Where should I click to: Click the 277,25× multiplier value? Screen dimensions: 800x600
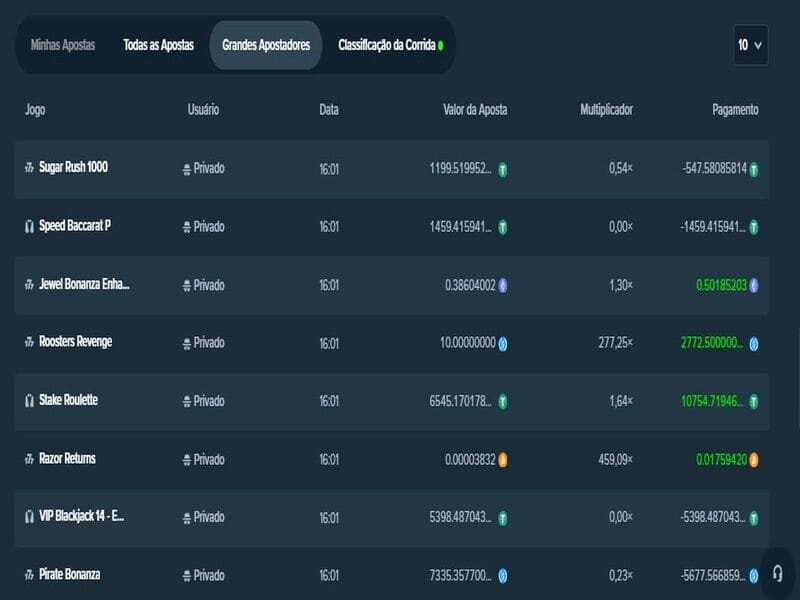[x=616, y=342]
